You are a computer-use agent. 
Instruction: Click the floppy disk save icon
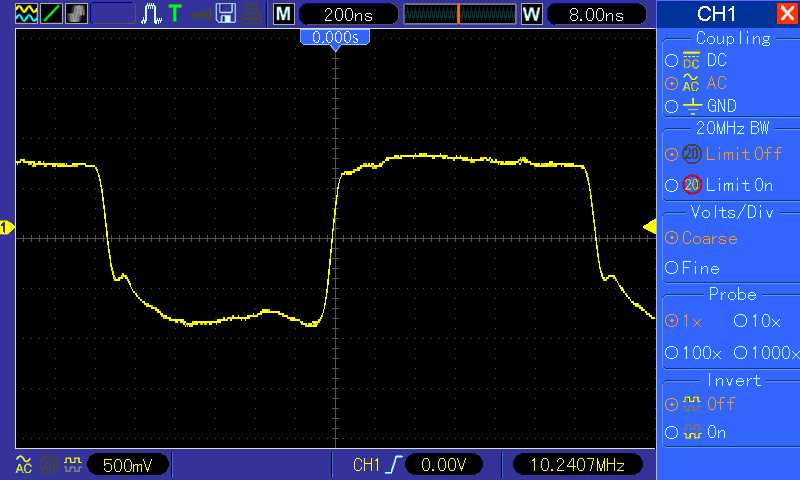[226, 14]
